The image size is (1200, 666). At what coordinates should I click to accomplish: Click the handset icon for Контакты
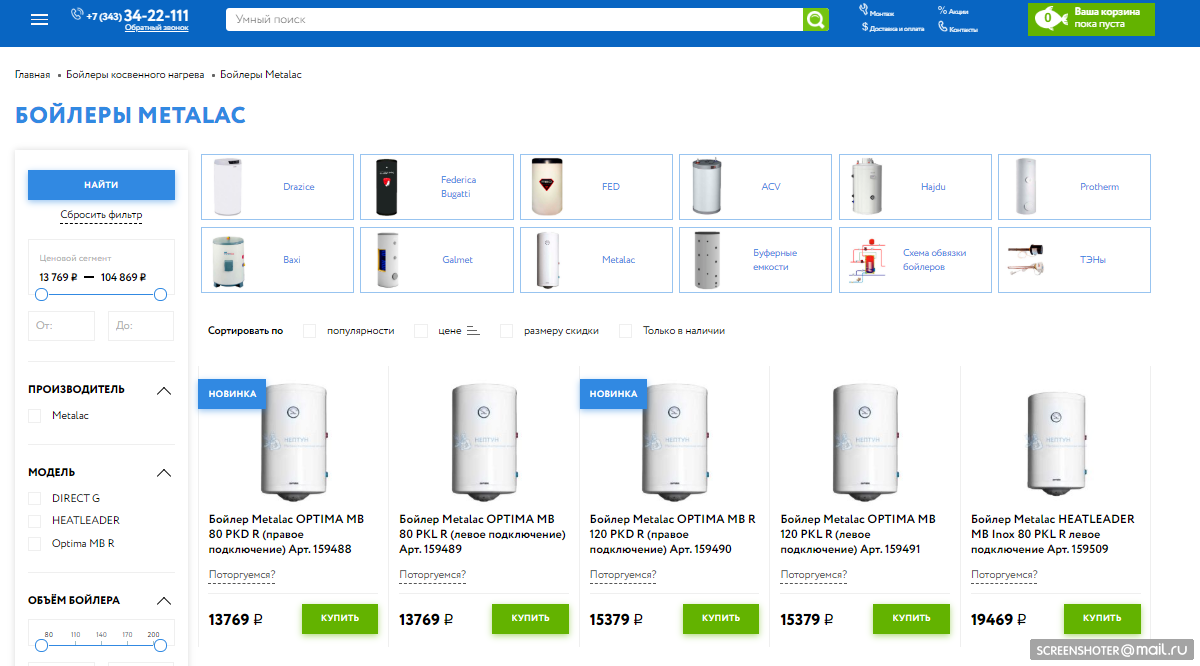point(942,27)
